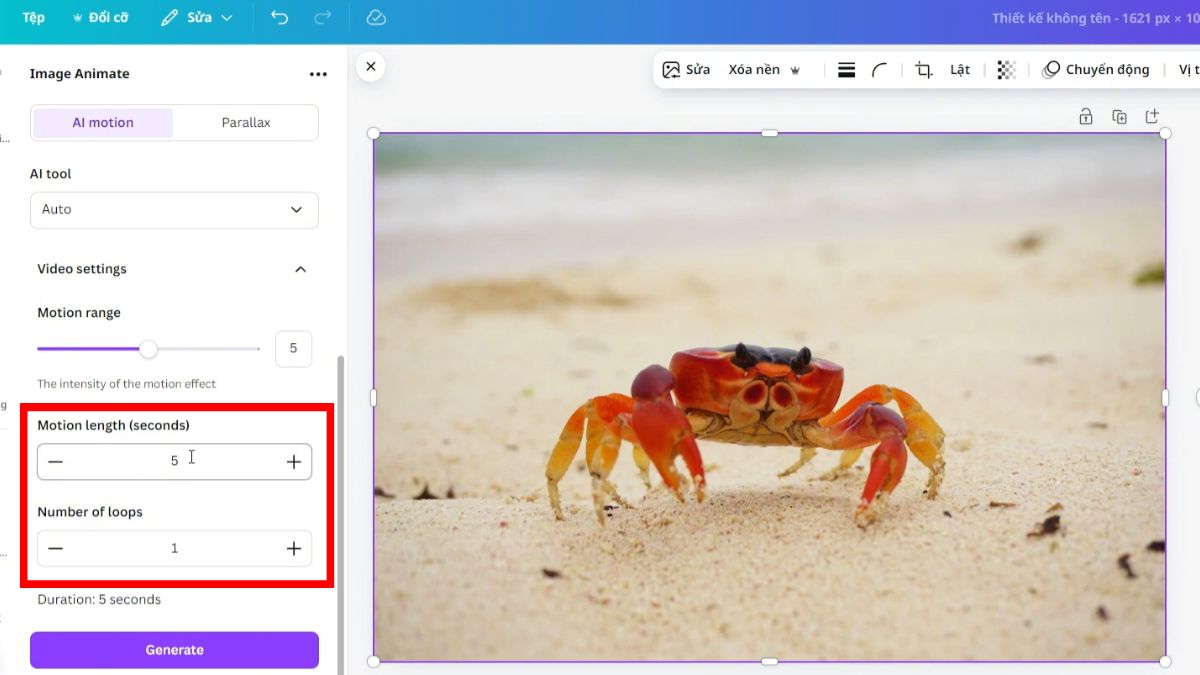
Task: Open image adjustments via triple-line icon
Action: (x=846, y=69)
